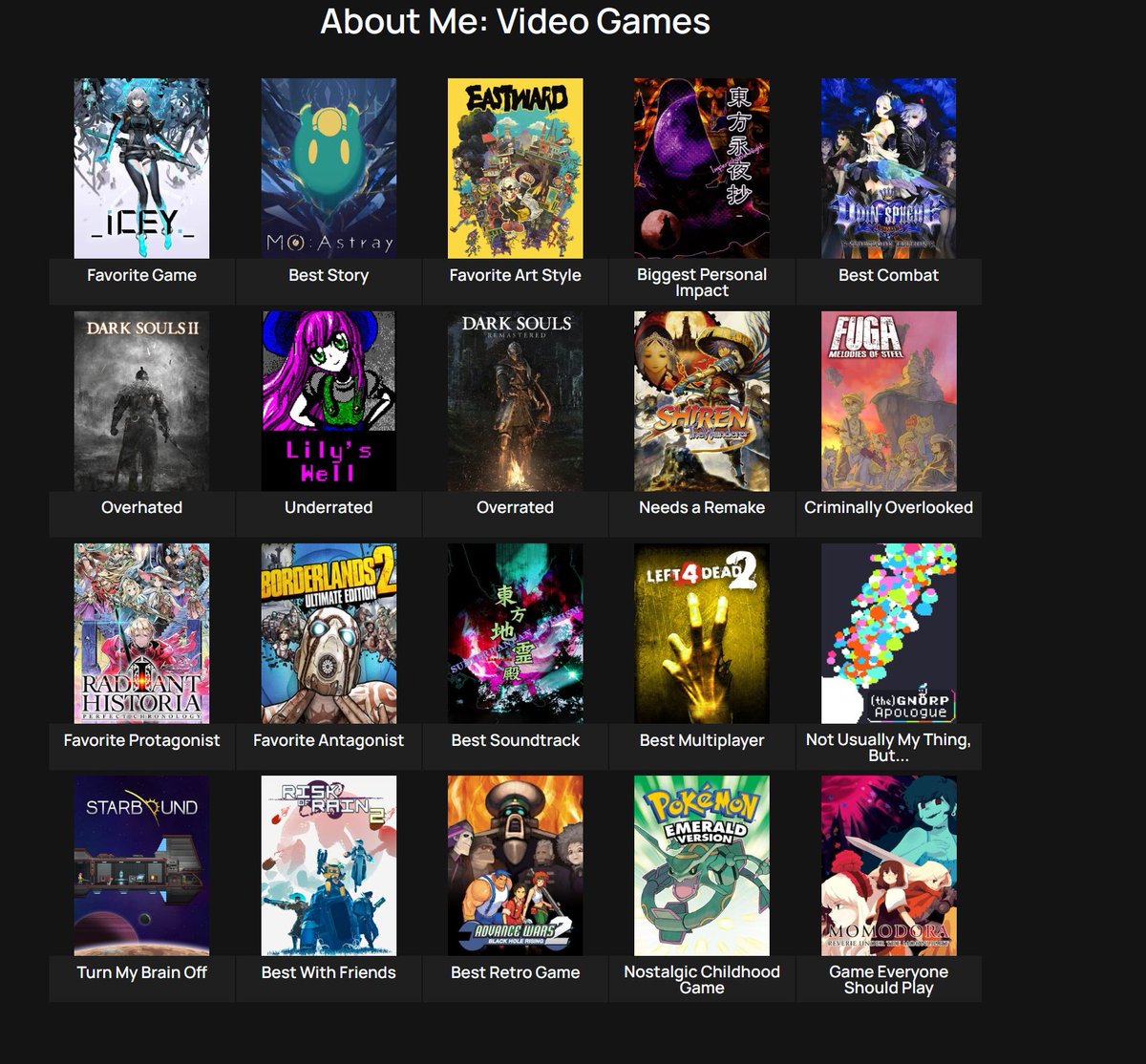Select the Radiant Historia cover
This screenshot has width=1146, height=1064.
click(x=141, y=633)
